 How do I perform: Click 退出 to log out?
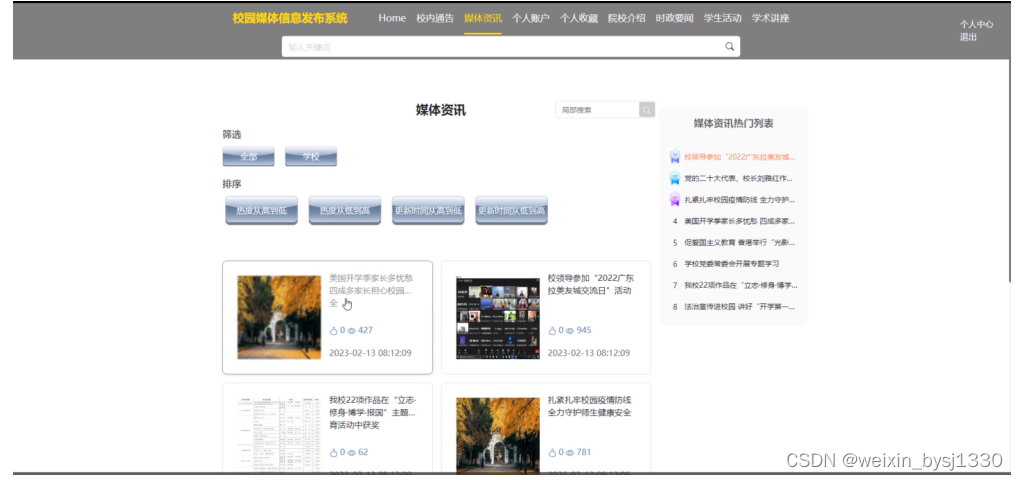pos(969,37)
